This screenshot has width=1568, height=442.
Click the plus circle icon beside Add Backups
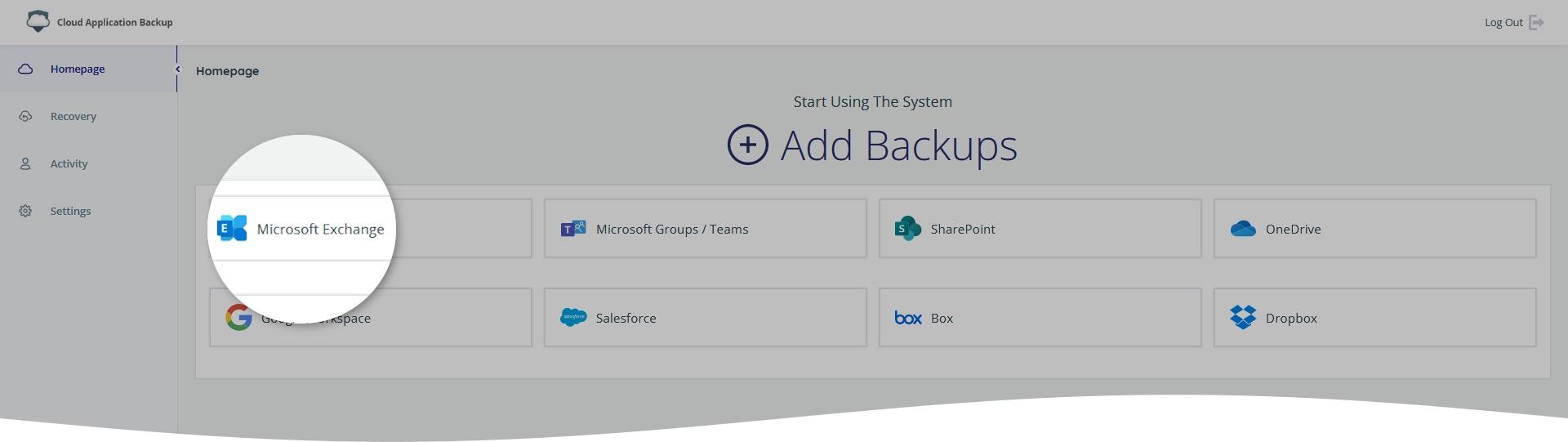pyautogui.click(x=748, y=145)
